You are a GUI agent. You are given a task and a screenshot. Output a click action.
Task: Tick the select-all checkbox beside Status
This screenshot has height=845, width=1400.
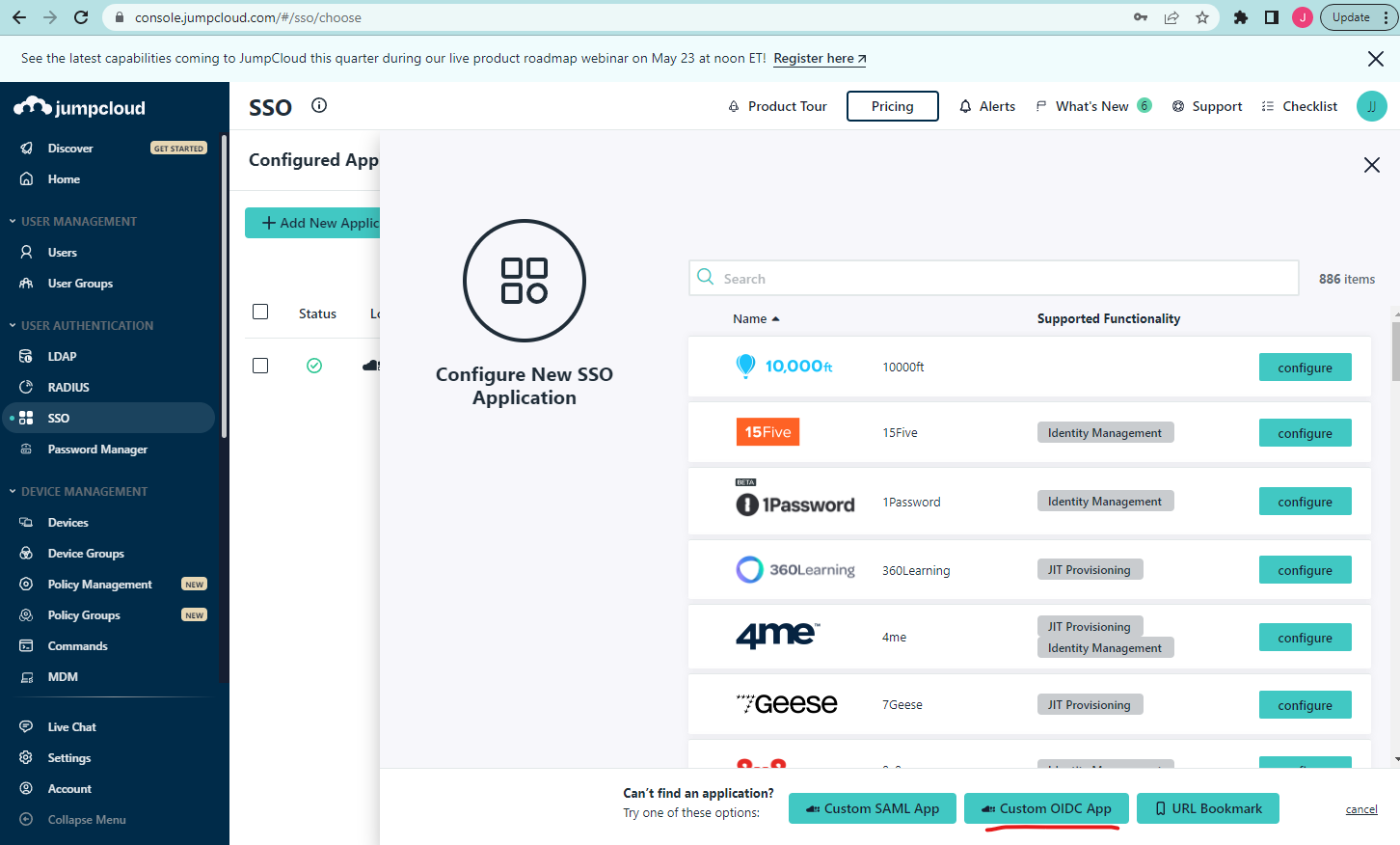tap(260, 312)
